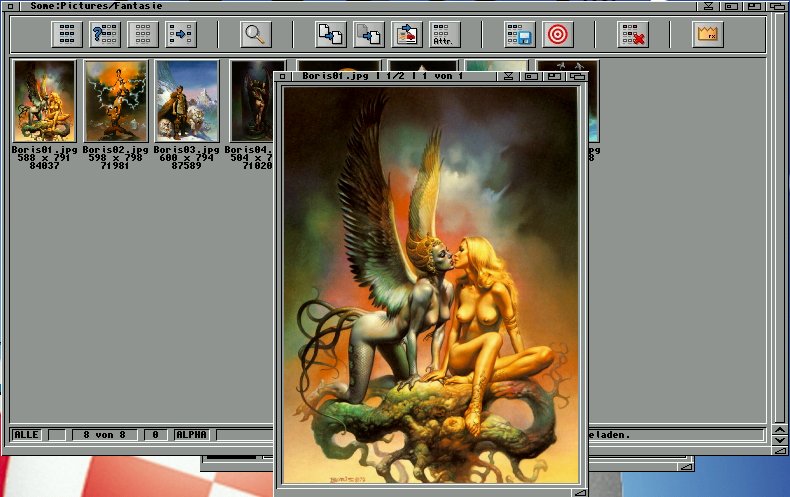
Task: Click the '8 von 8' counter field
Action: [x=104, y=434]
